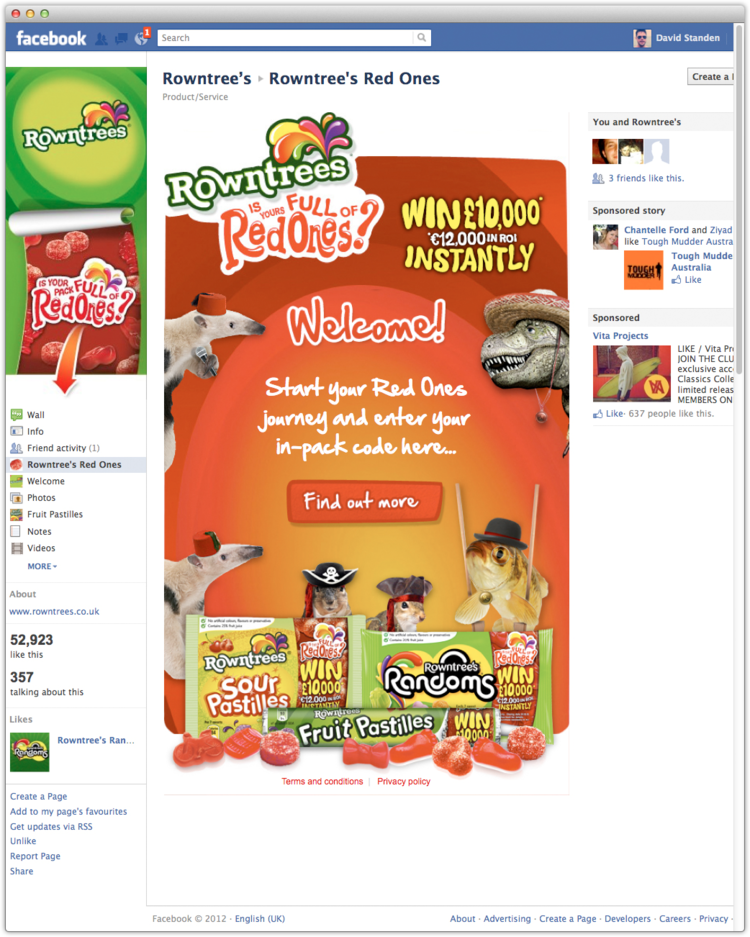
Task: Like Tough Mudder Australia thumbs-up icon
Action: (x=676, y=280)
